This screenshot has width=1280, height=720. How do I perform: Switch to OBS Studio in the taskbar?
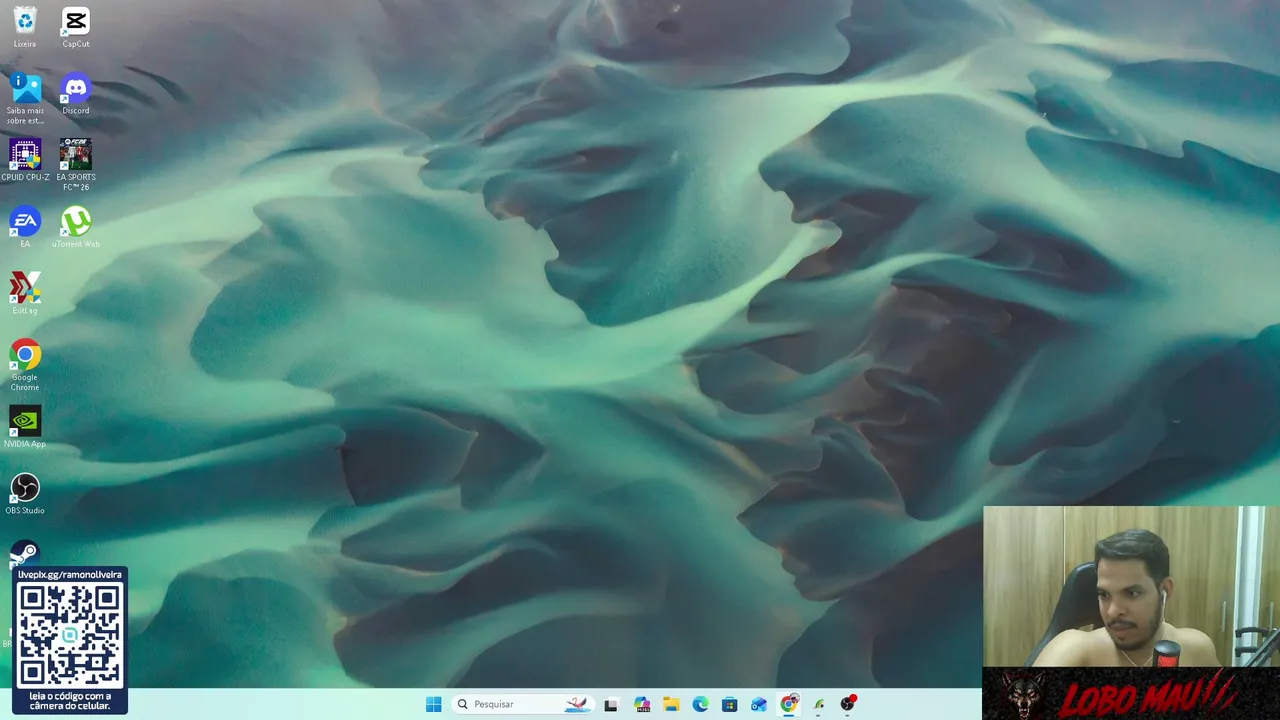click(848, 704)
